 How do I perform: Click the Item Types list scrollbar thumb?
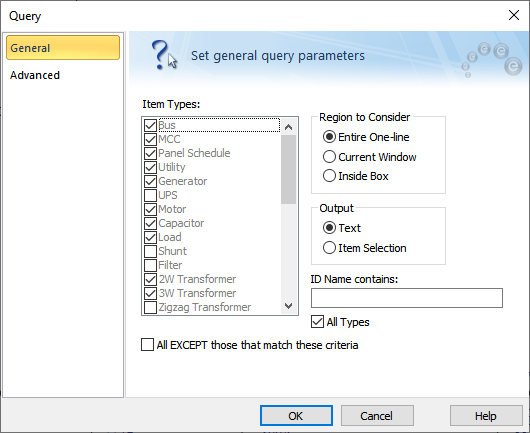(288, 169)
